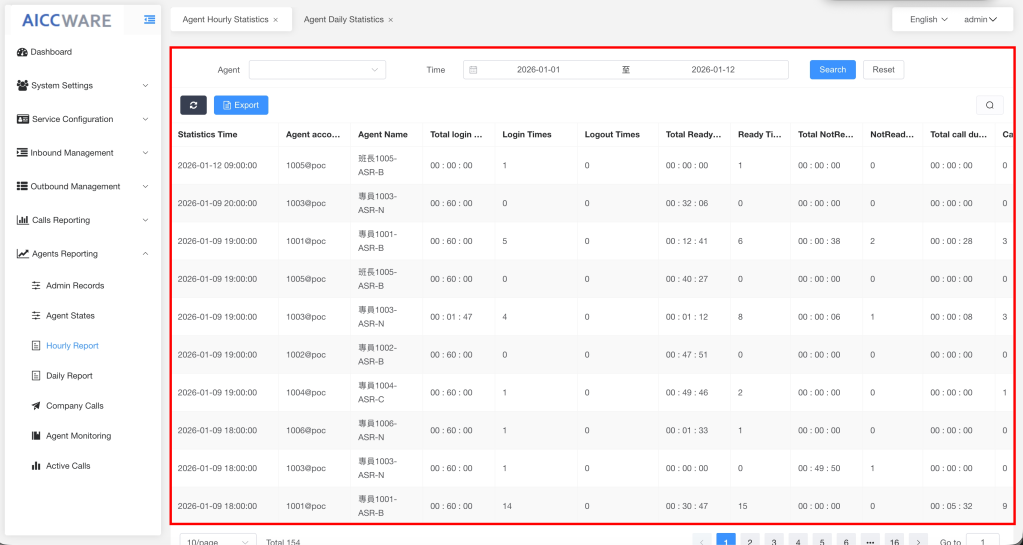Click the Outbound Management list icon
This screenshot has height=545, width=1023.
tap(22, 187)
